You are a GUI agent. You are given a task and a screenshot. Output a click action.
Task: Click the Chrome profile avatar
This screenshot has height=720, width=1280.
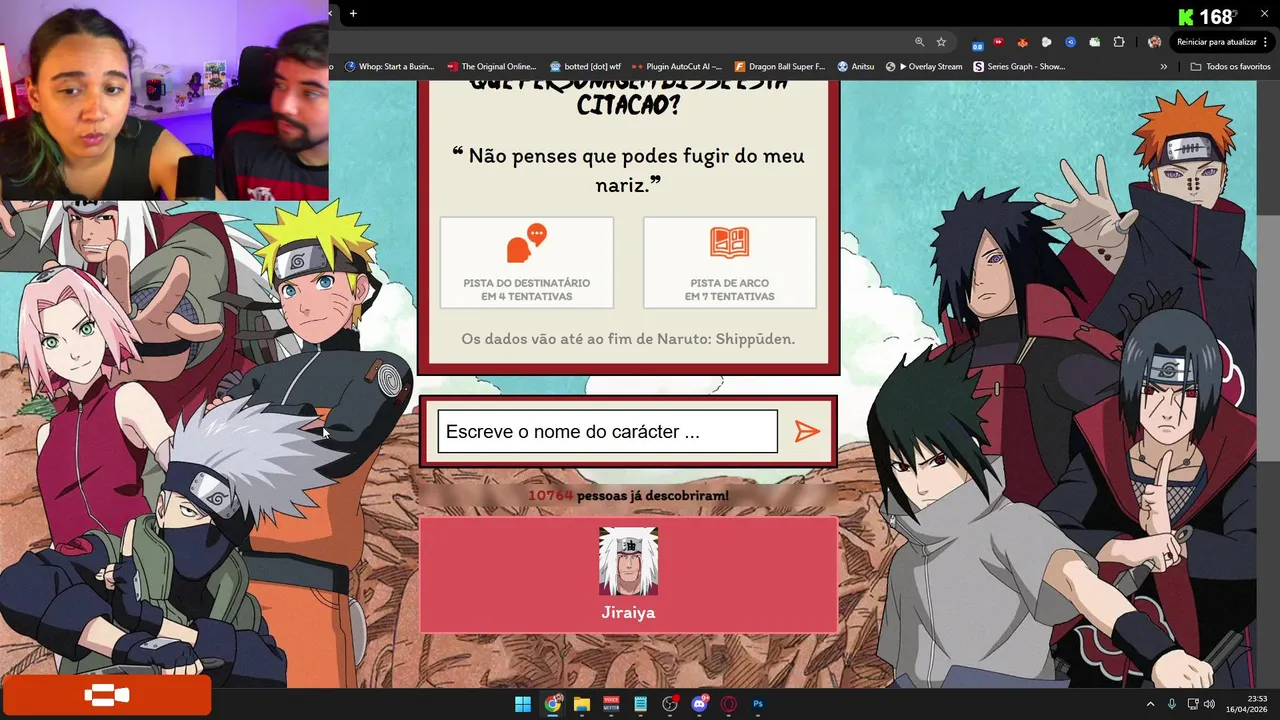pos(1154,42)
